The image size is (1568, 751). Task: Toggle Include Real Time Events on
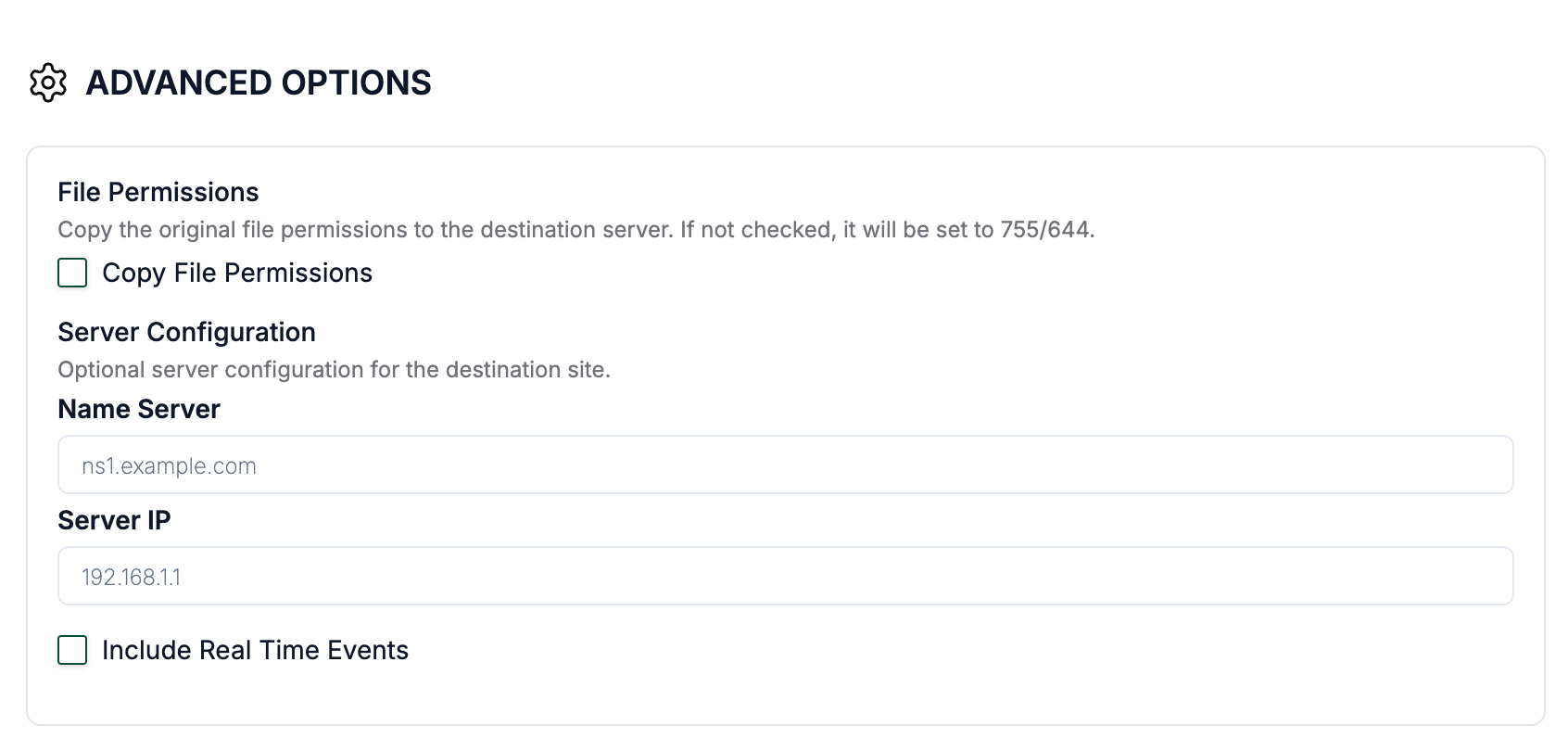tap(71, 650)
